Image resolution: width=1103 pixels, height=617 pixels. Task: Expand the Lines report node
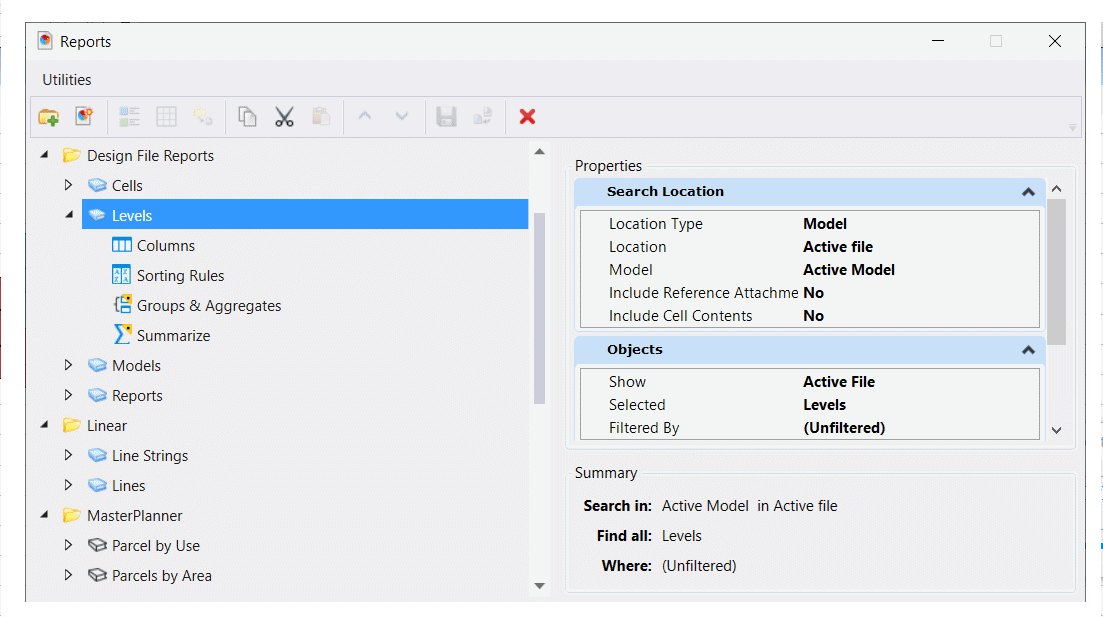point(68,485)
